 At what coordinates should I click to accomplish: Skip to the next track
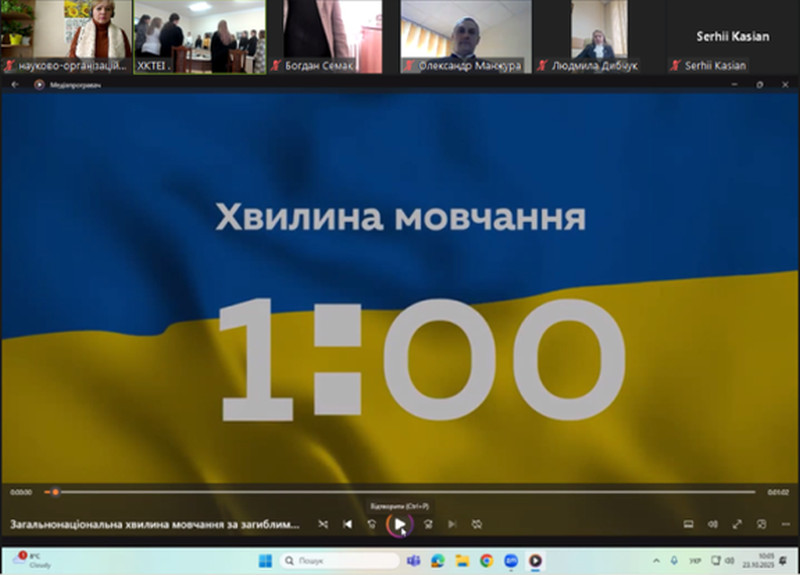click(452, 524)
